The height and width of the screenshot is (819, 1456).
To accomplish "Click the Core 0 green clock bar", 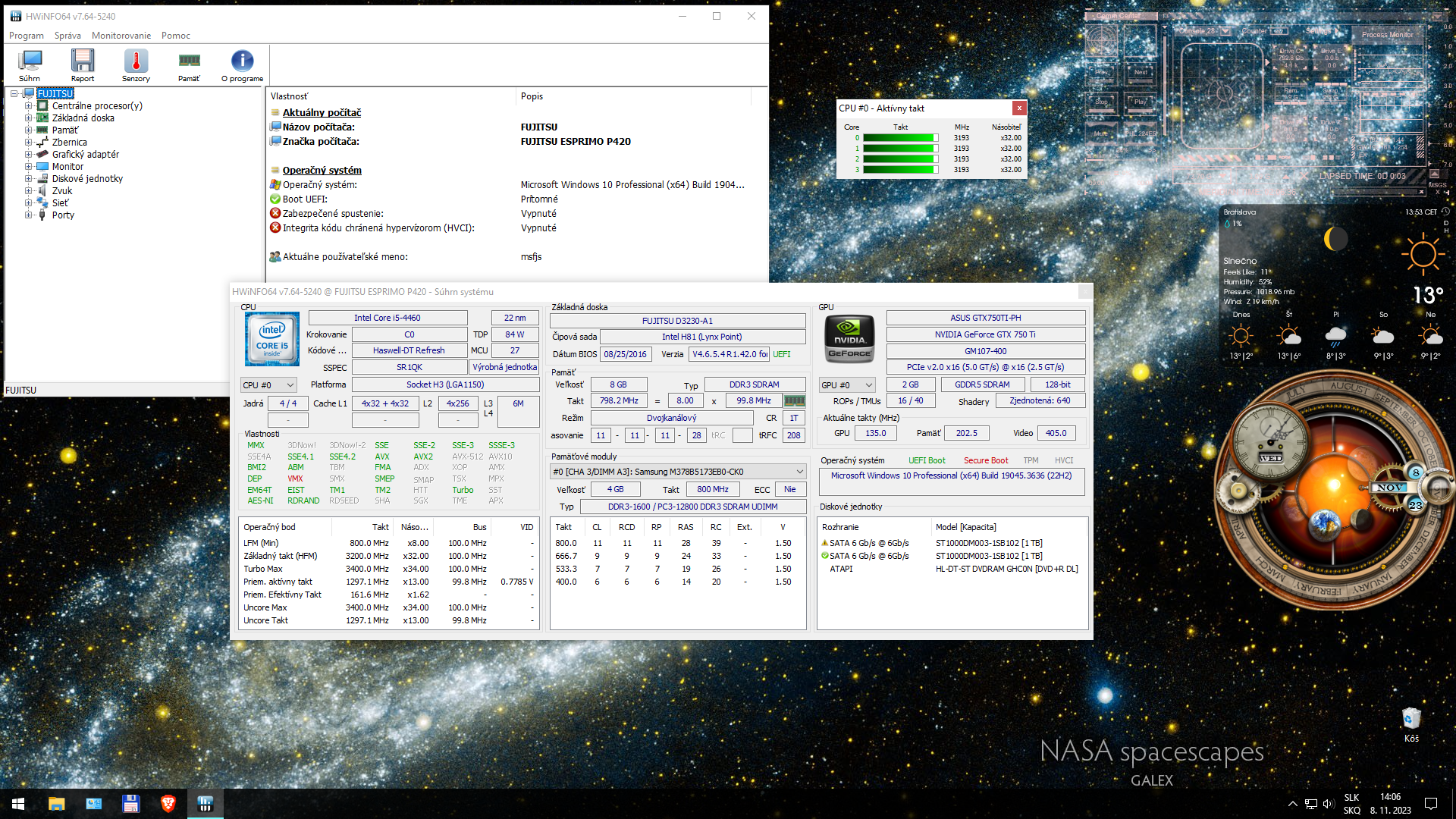I will pos(900,138).
